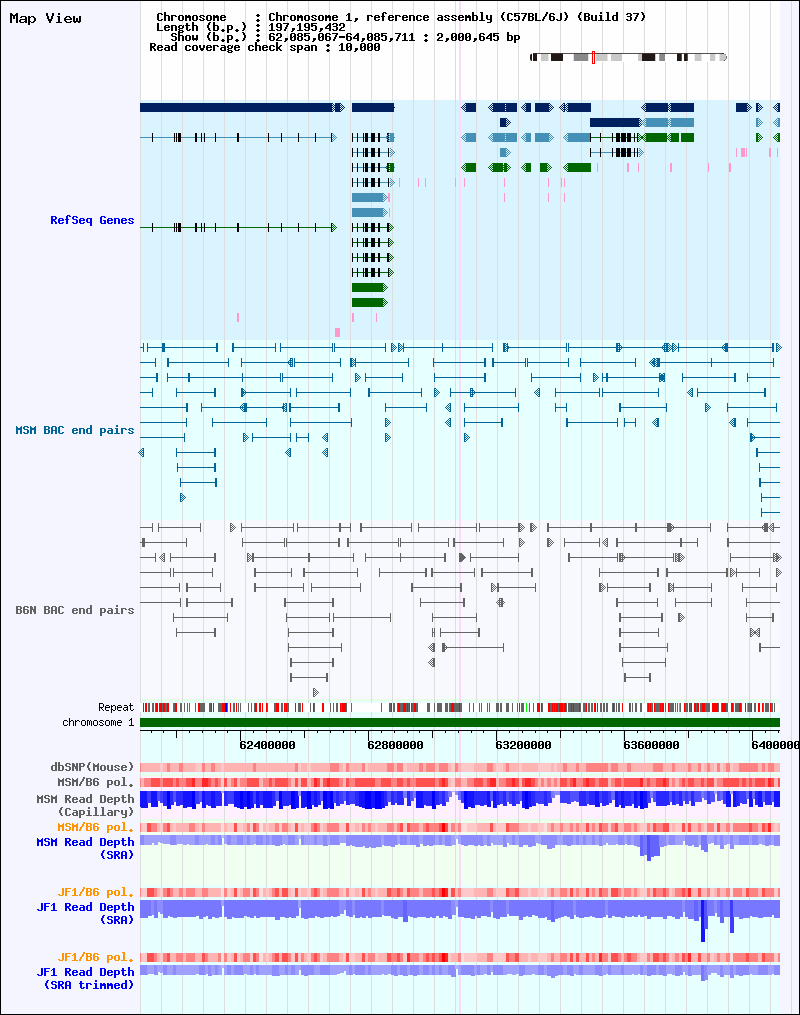
Task: Click the Repeat track label
Action: click(116, 707)
